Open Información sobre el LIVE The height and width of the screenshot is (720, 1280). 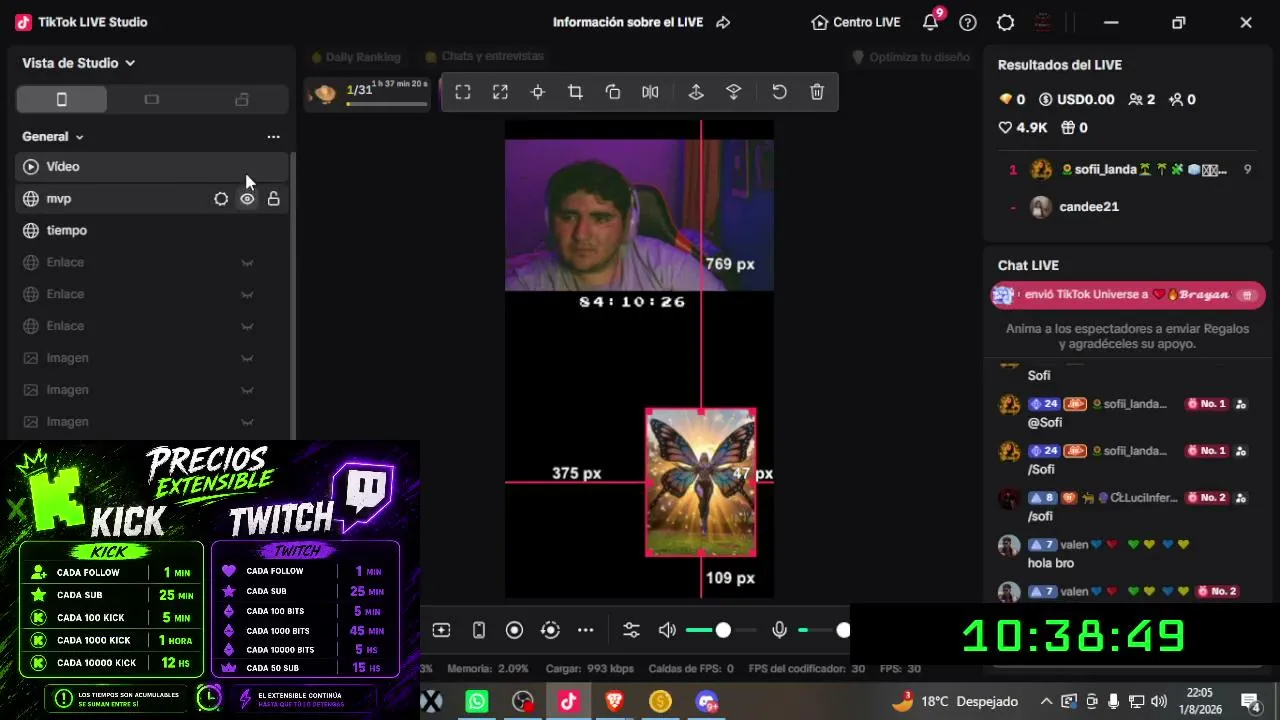pos(628,22)
